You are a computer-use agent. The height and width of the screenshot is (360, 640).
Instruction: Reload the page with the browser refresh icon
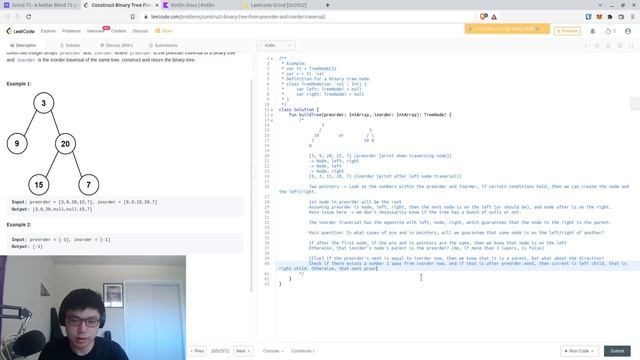click(29, 17)
